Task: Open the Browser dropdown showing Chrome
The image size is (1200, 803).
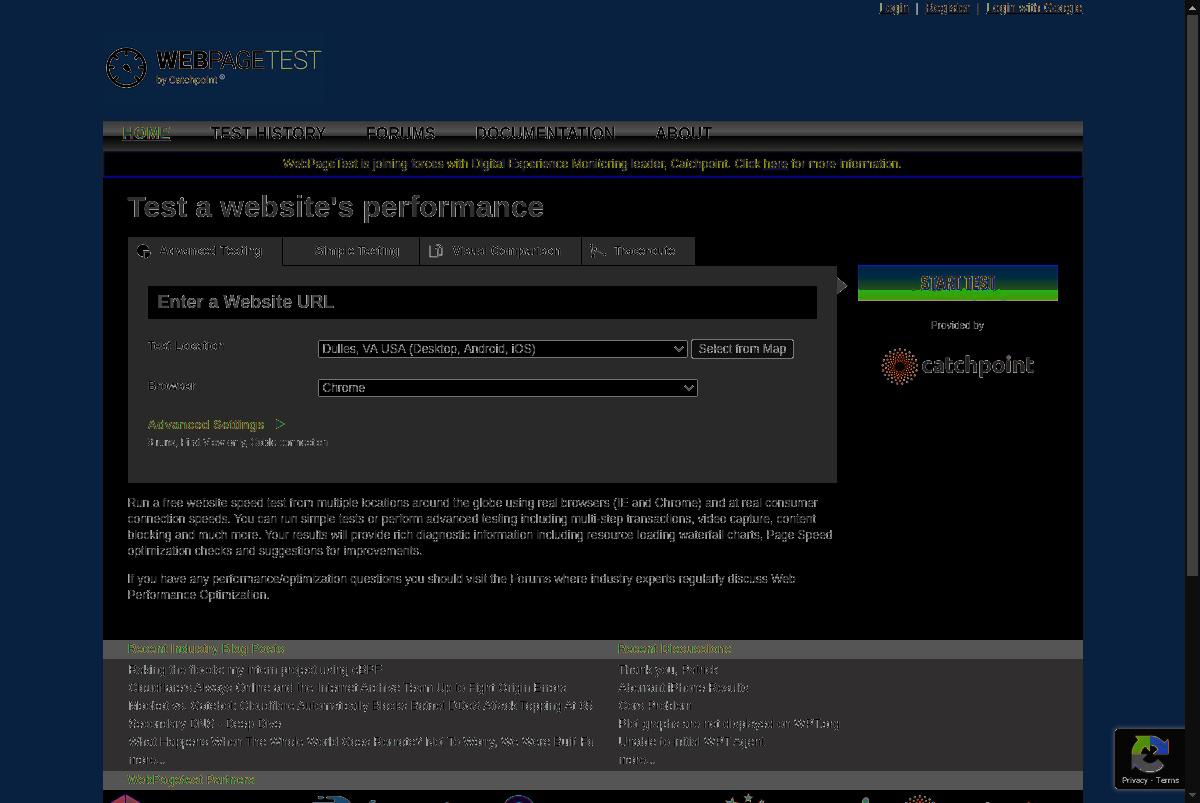Action: point(508,388)
